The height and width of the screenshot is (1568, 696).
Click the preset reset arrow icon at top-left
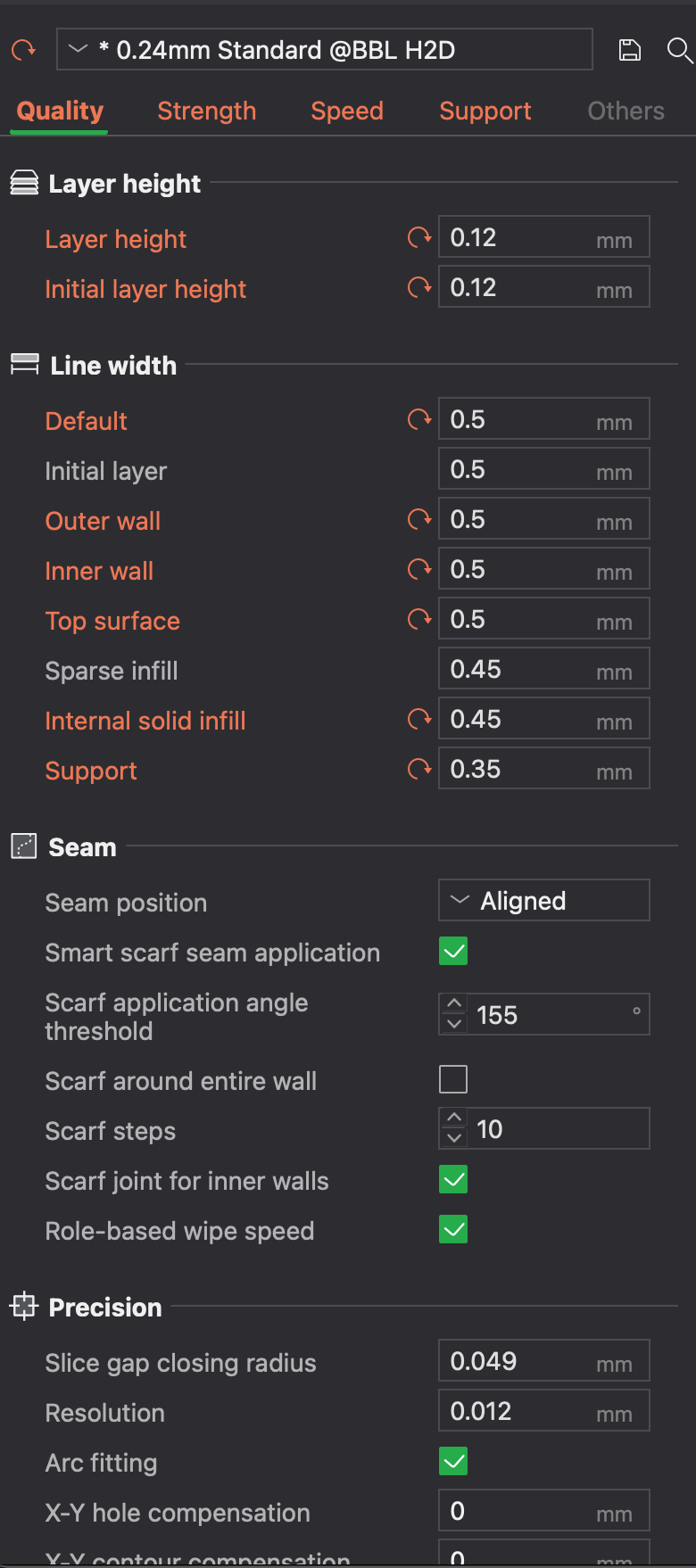coord(23,50)
